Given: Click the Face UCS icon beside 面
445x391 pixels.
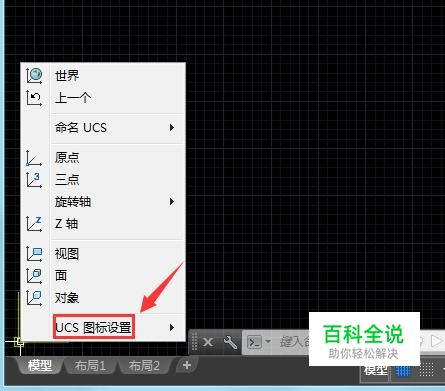Looking at the screenshot, I should (x=34, y=276).
